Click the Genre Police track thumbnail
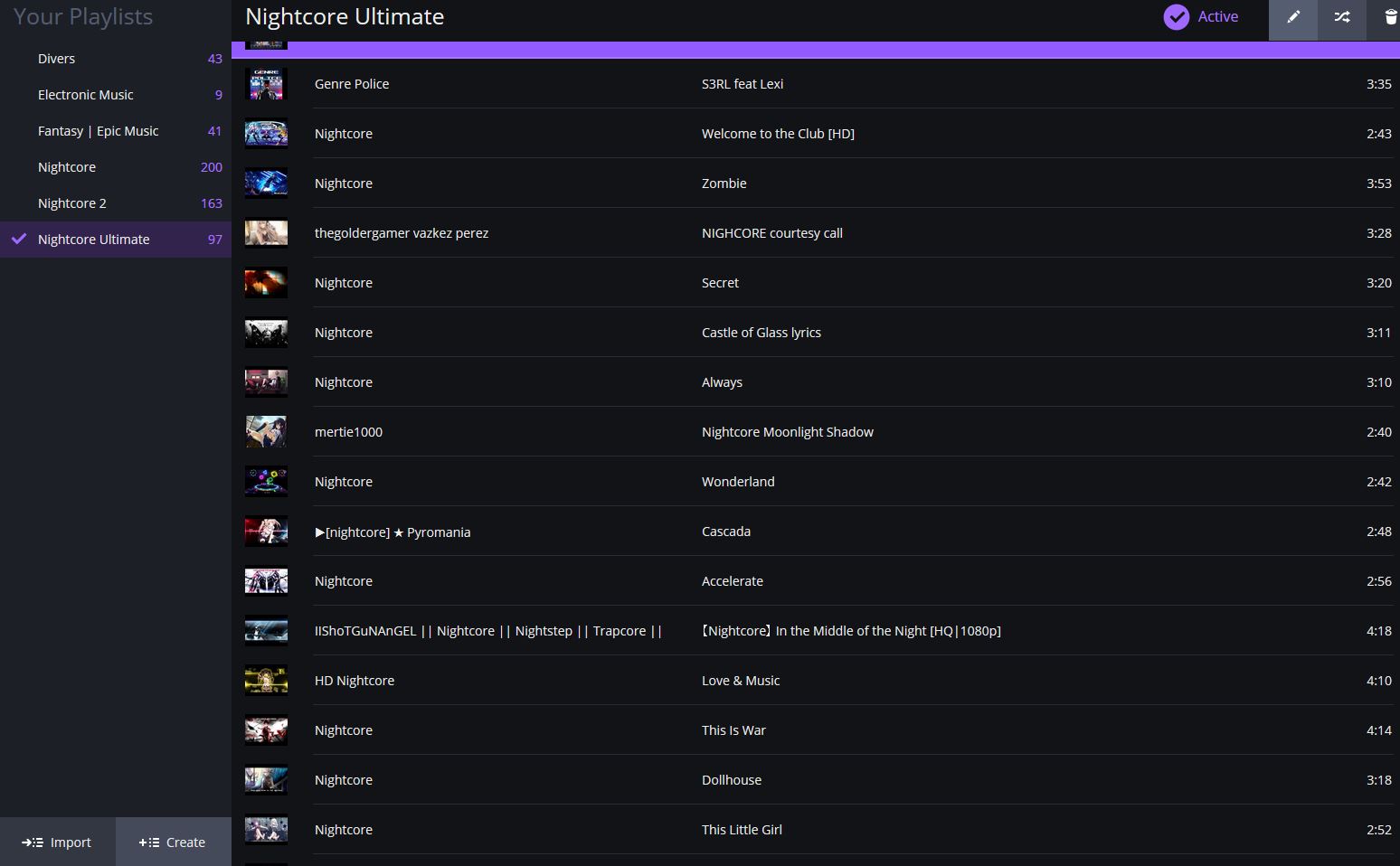1400x866 pixels. (x=266, y=84)
